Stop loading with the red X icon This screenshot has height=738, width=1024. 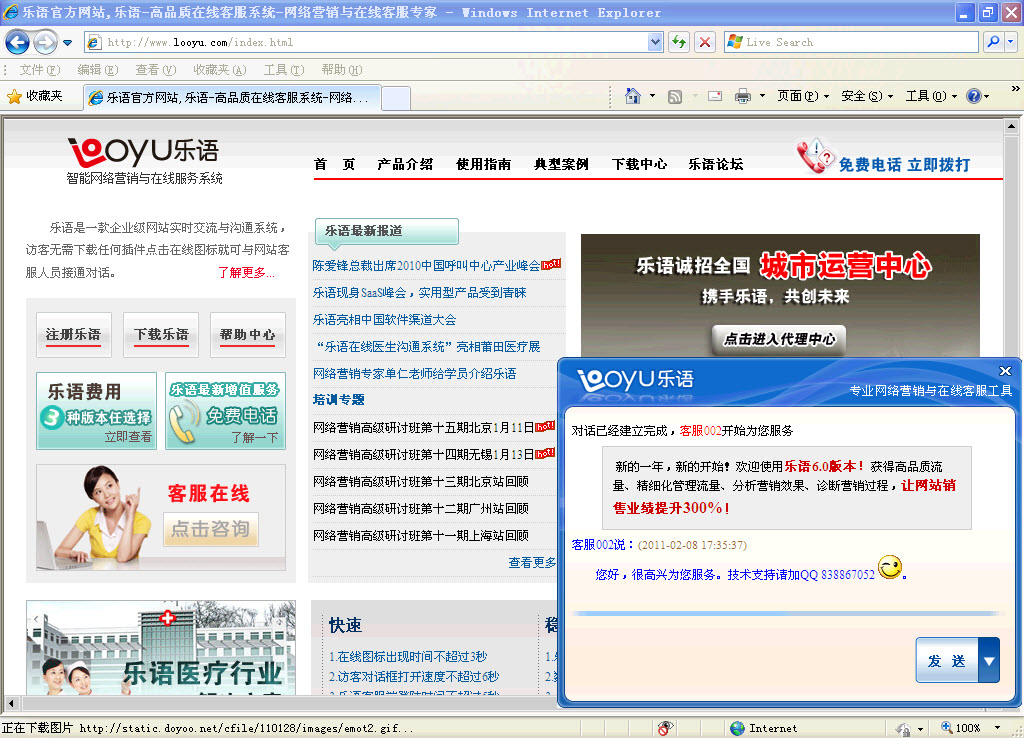pyautogui.click(x=705, y=42)
